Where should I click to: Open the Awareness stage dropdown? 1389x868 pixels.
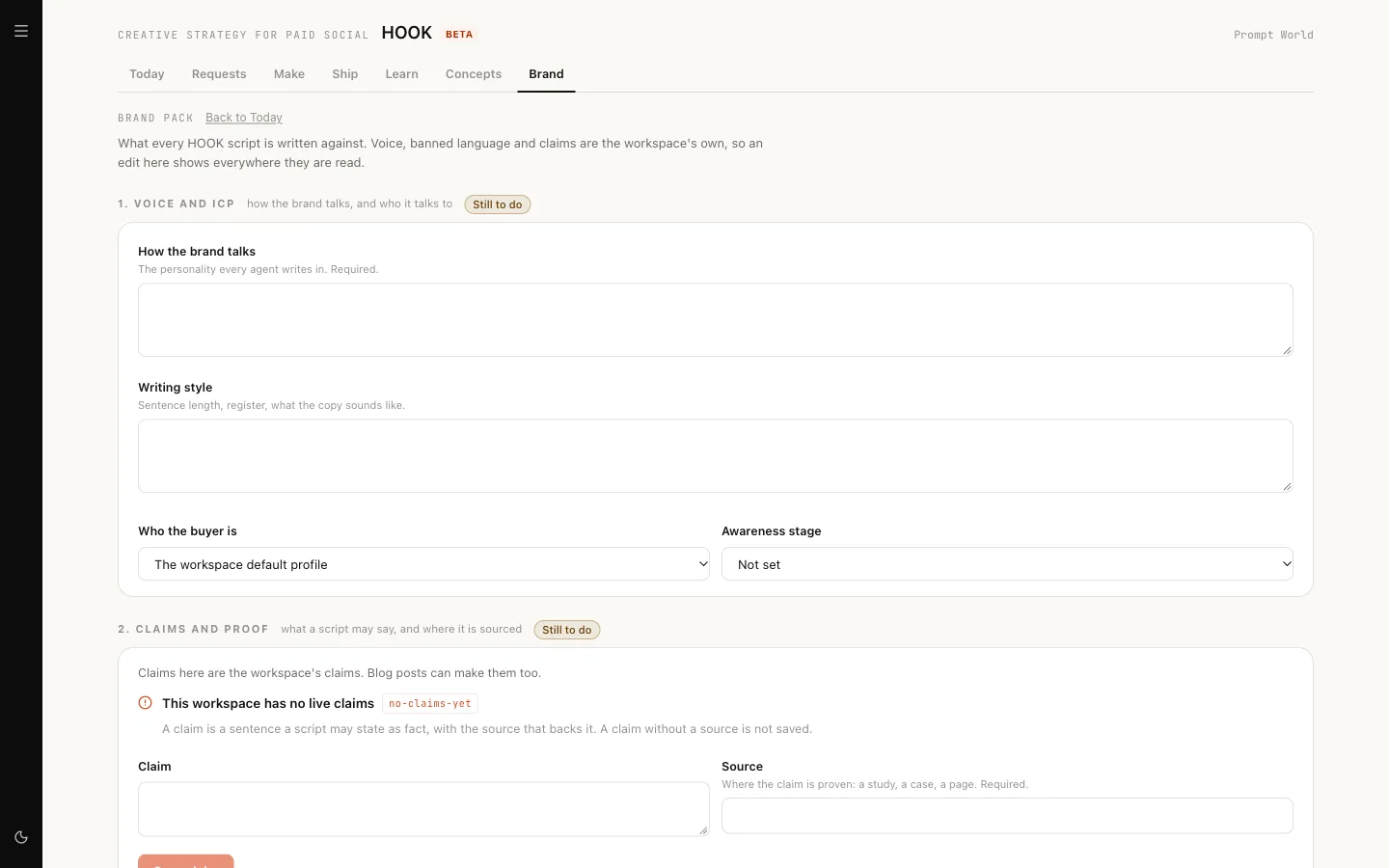pos(1007,564)
